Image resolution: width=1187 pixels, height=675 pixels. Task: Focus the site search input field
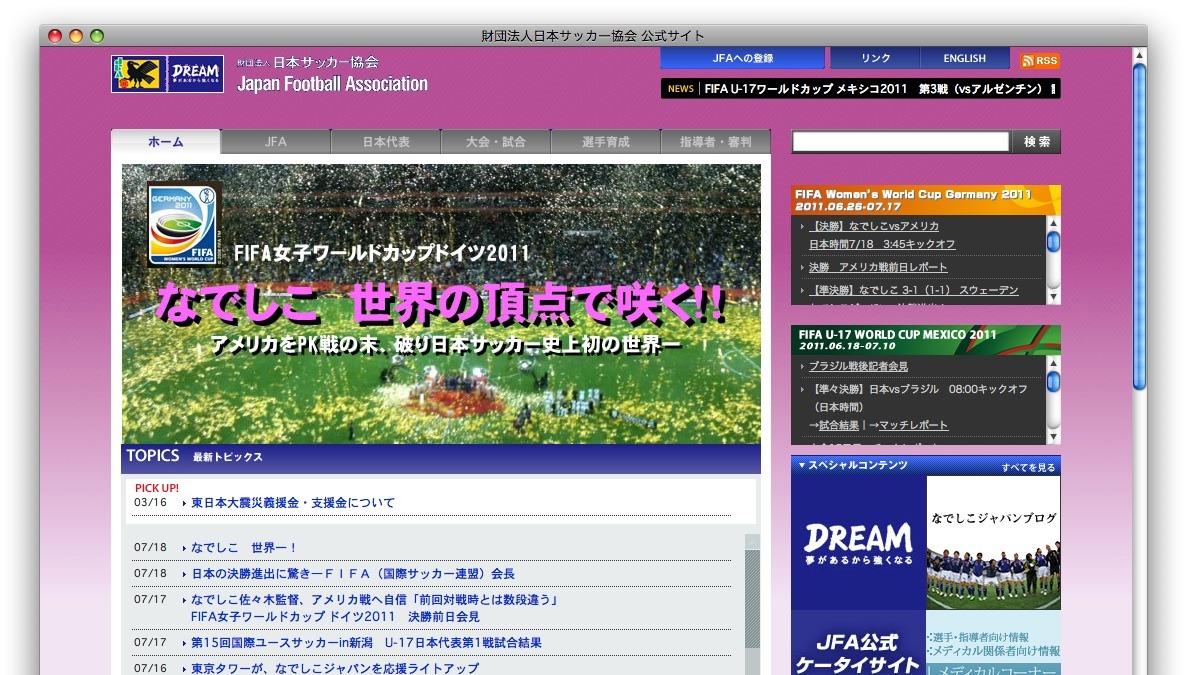(900, 142)
